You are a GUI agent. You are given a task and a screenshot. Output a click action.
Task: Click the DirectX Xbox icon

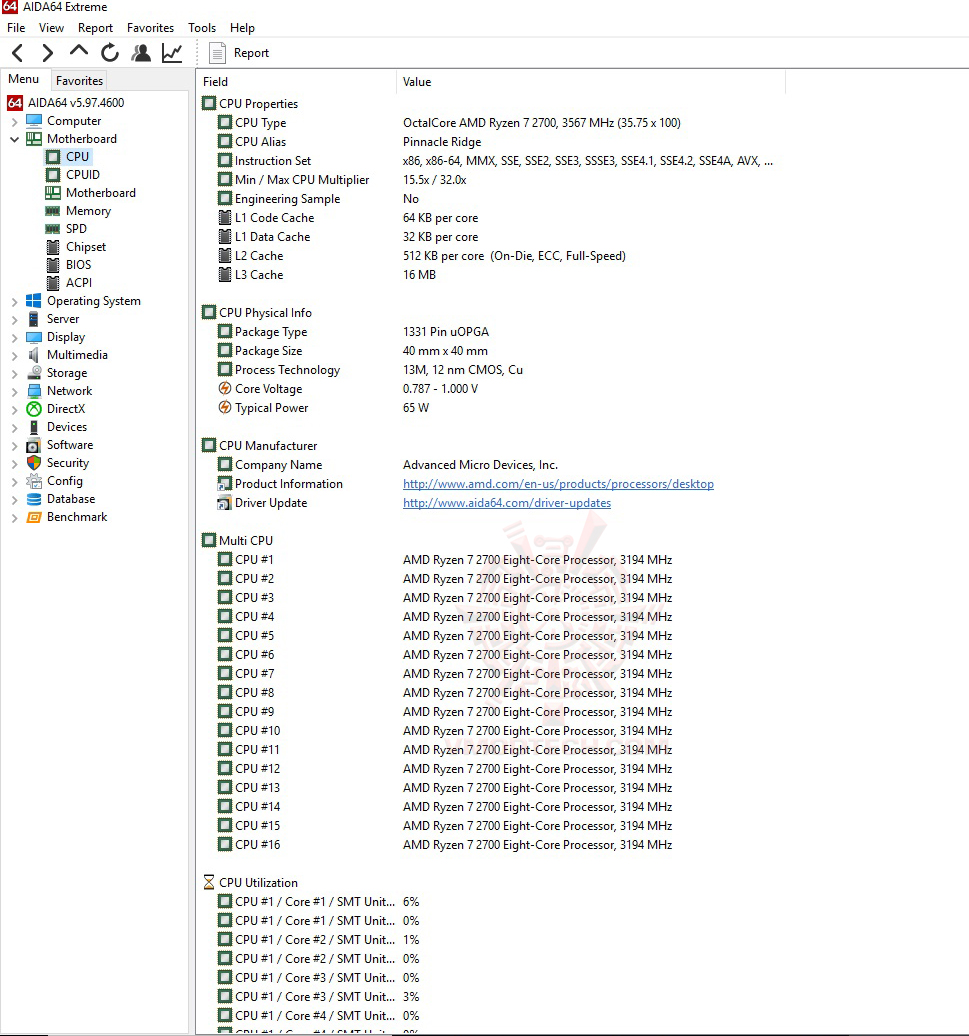[x=34, y=409]
